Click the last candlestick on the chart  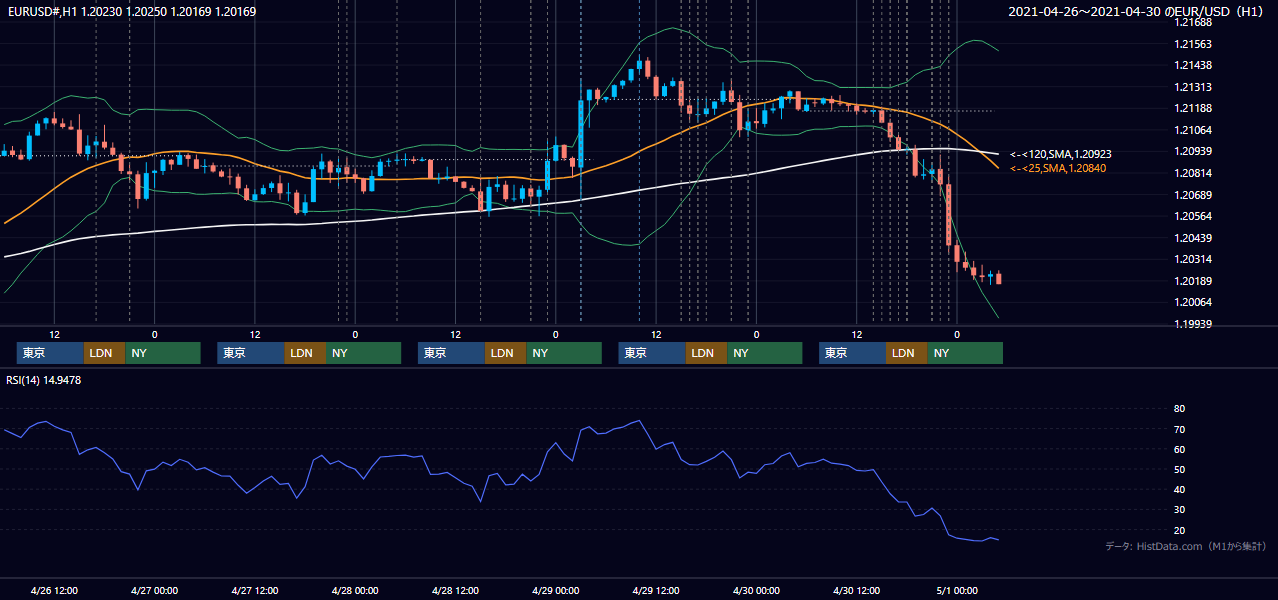998,278
